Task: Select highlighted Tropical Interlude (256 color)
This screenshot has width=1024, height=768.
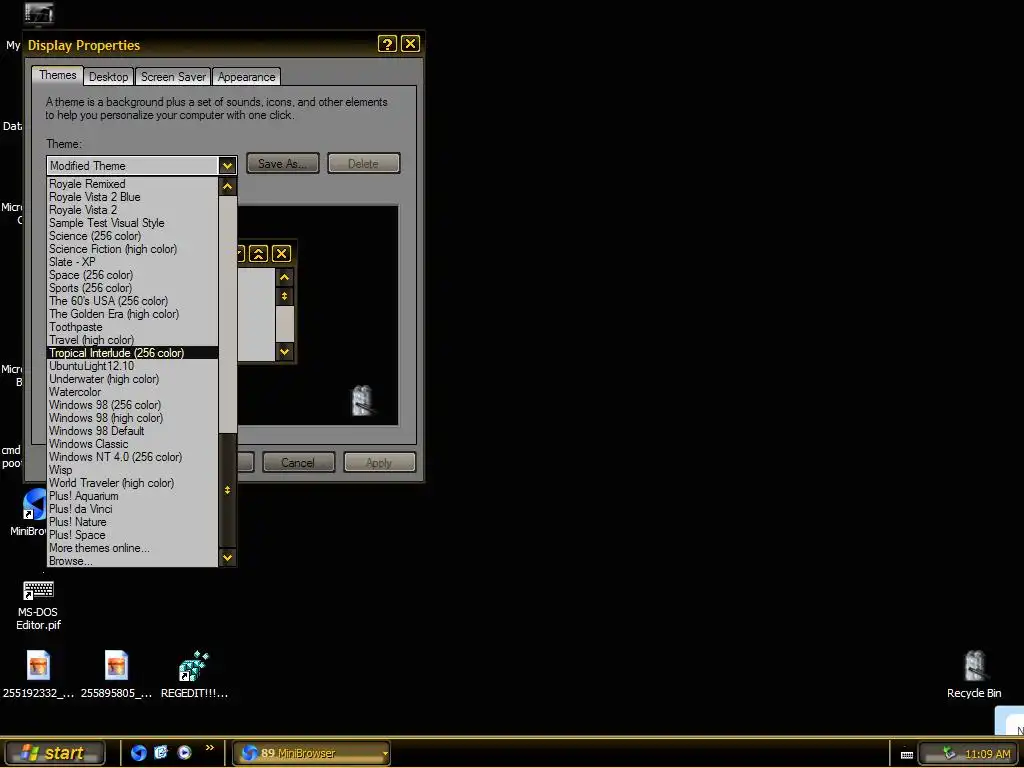Action: (x=133, y=353)
